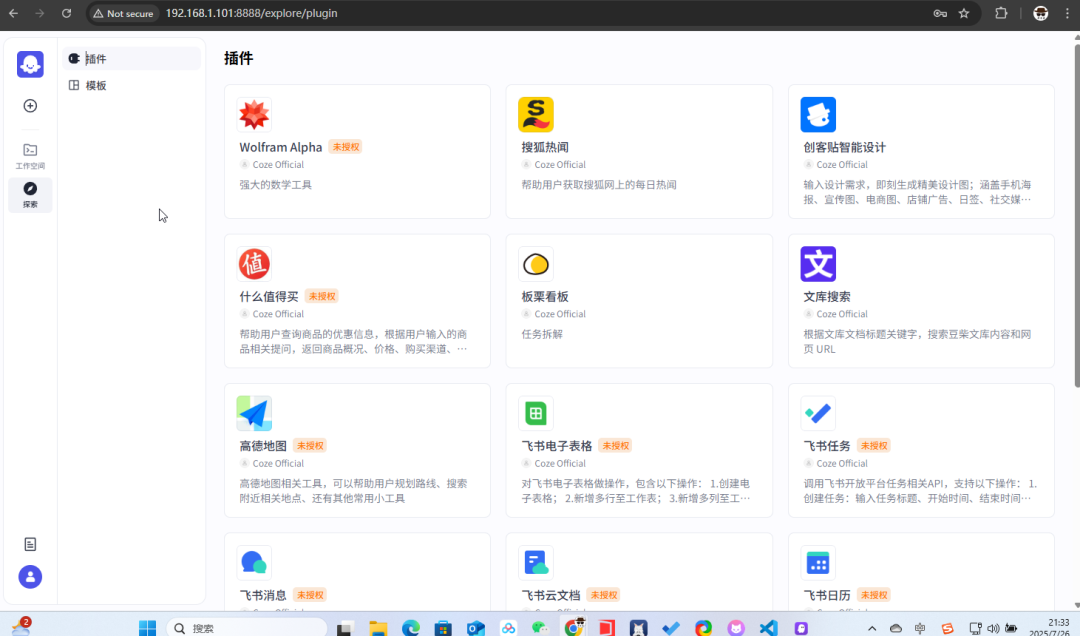Click the plus create icon in the sidebar
The height and width of the screenshot is (636, 1080).
pos(30,106)
